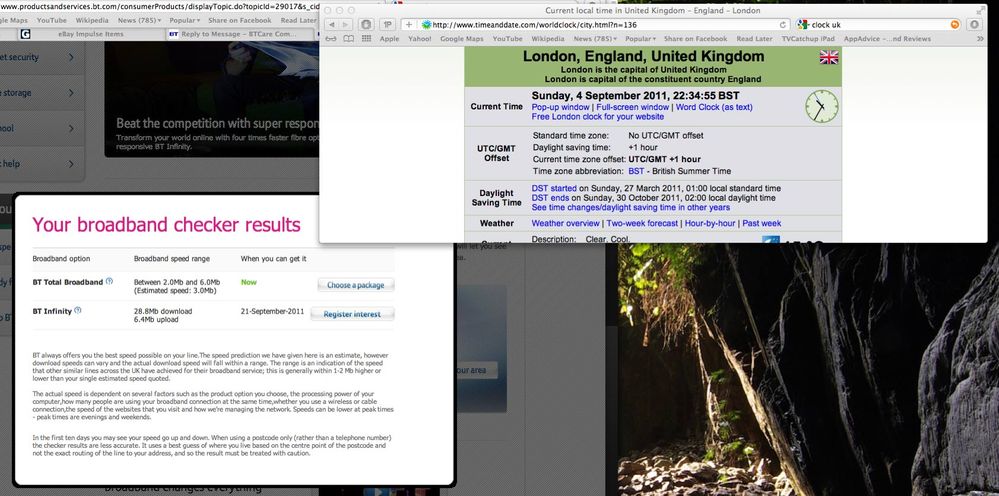
Task: Click the plus add-bookmark button
Action: 408,24
